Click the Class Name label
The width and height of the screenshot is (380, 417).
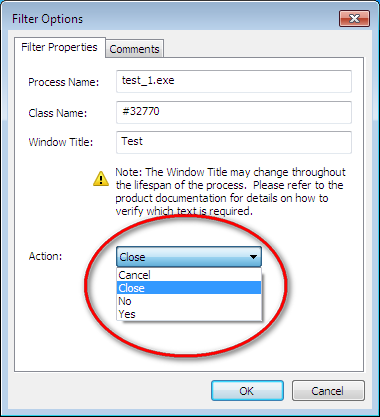(x=58, y=113)
